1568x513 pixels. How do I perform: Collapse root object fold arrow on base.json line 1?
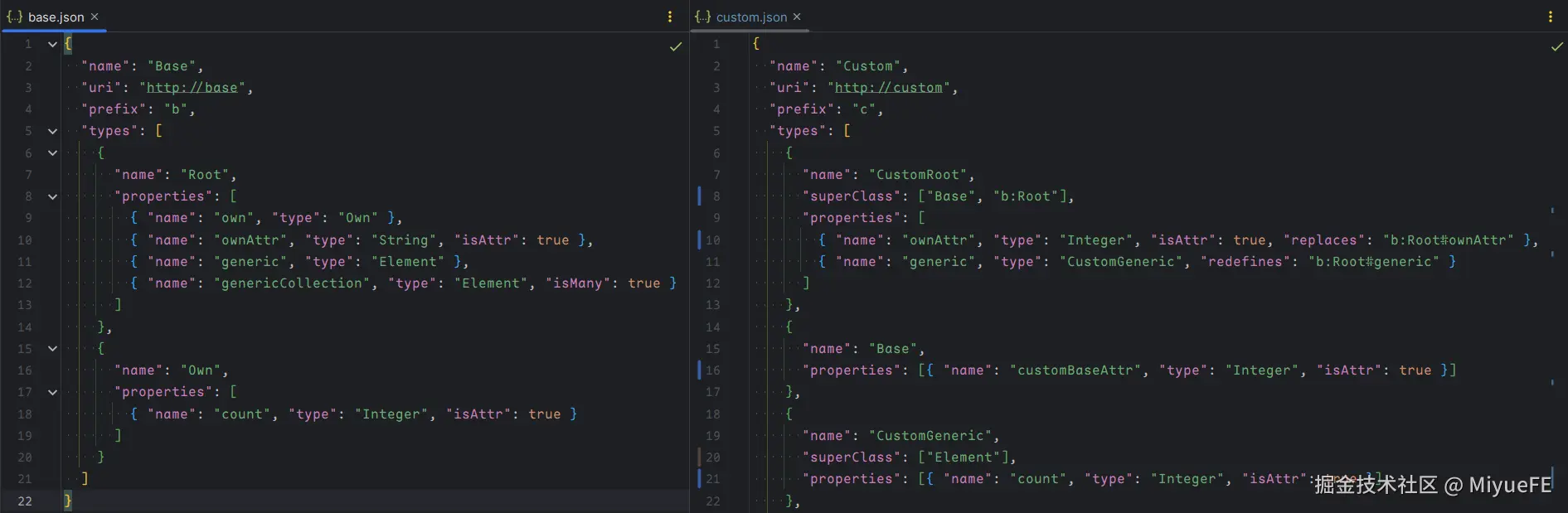point(52,44)
